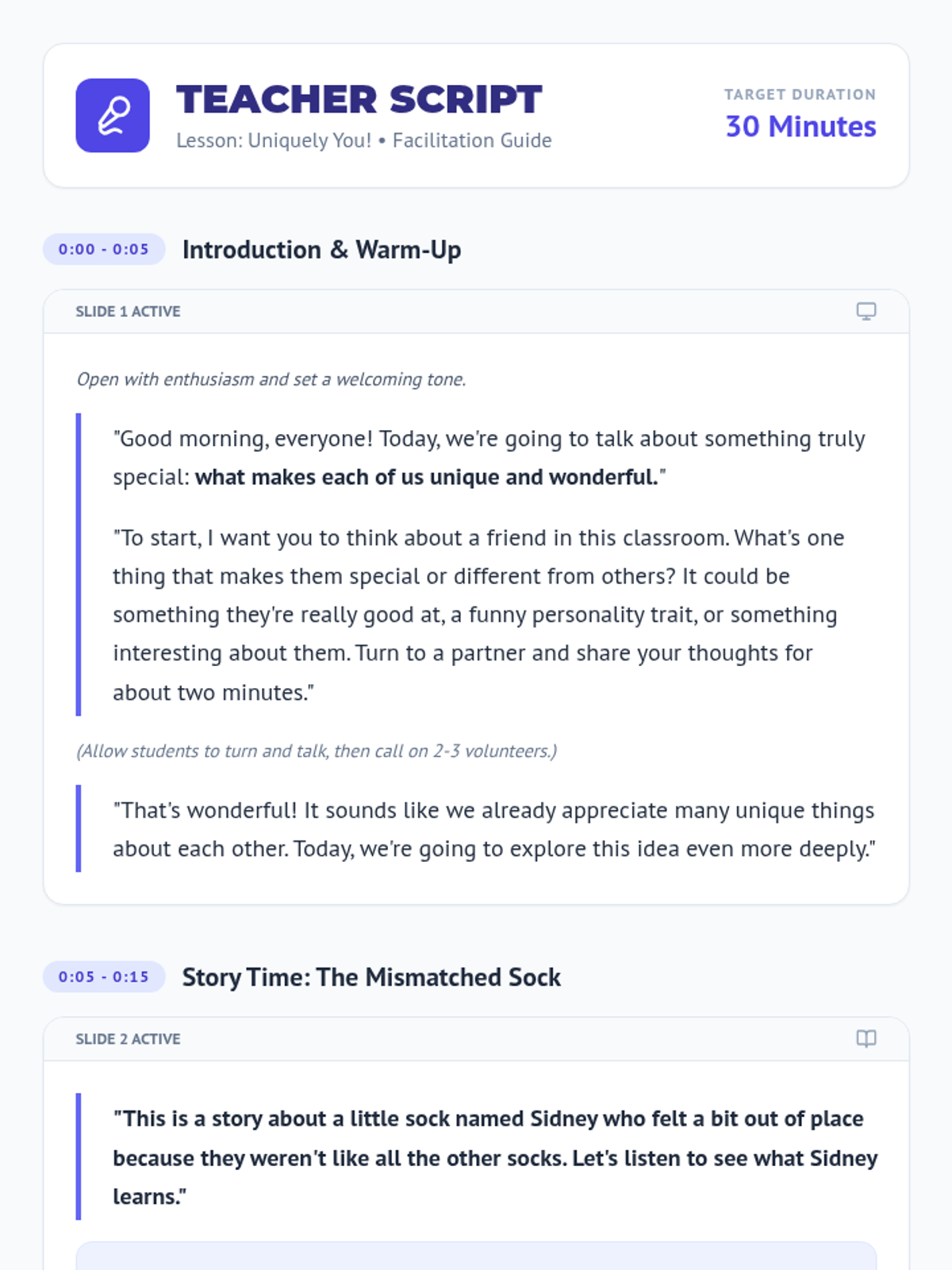
Task: Select the Story Time: The Mismatched Sock heading
Action: [371, 977]
